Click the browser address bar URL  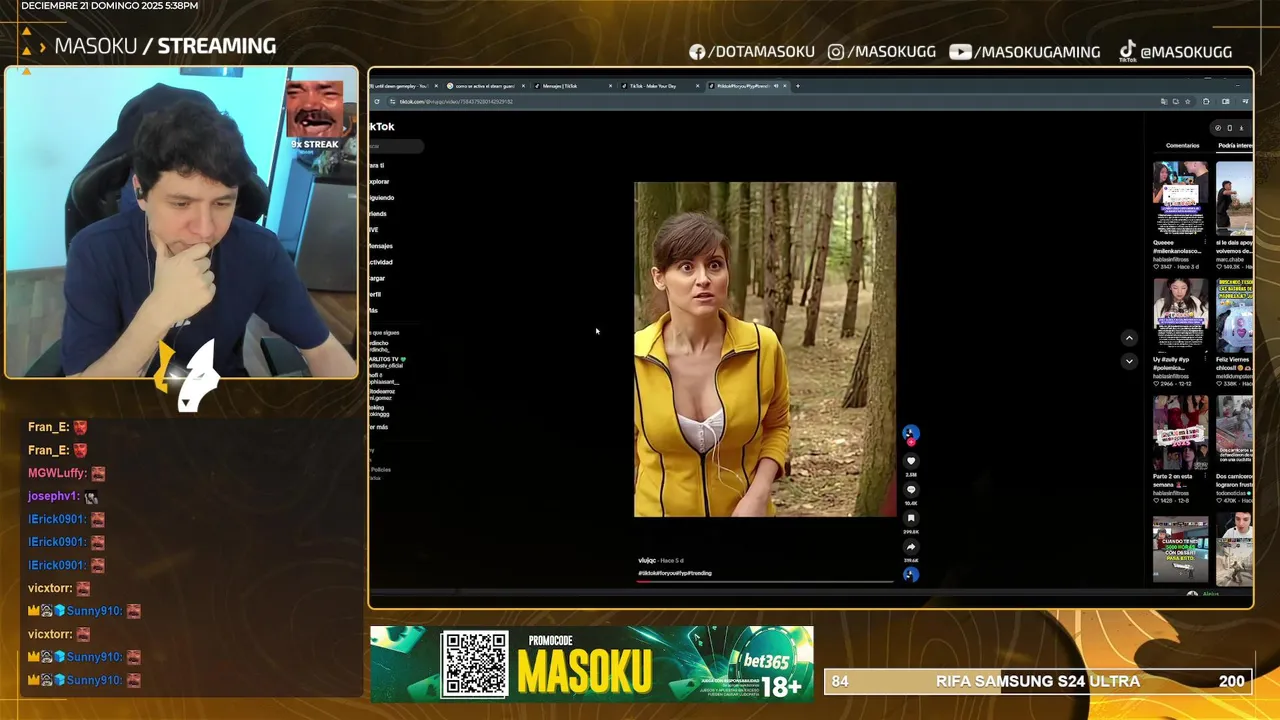456,101
